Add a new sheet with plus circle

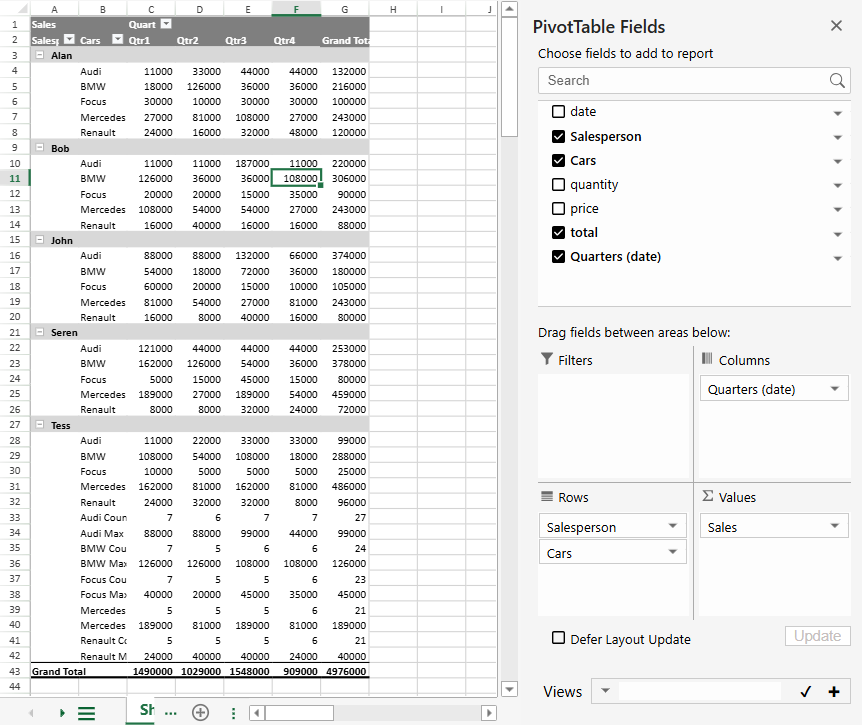click(x=200, y=713)
